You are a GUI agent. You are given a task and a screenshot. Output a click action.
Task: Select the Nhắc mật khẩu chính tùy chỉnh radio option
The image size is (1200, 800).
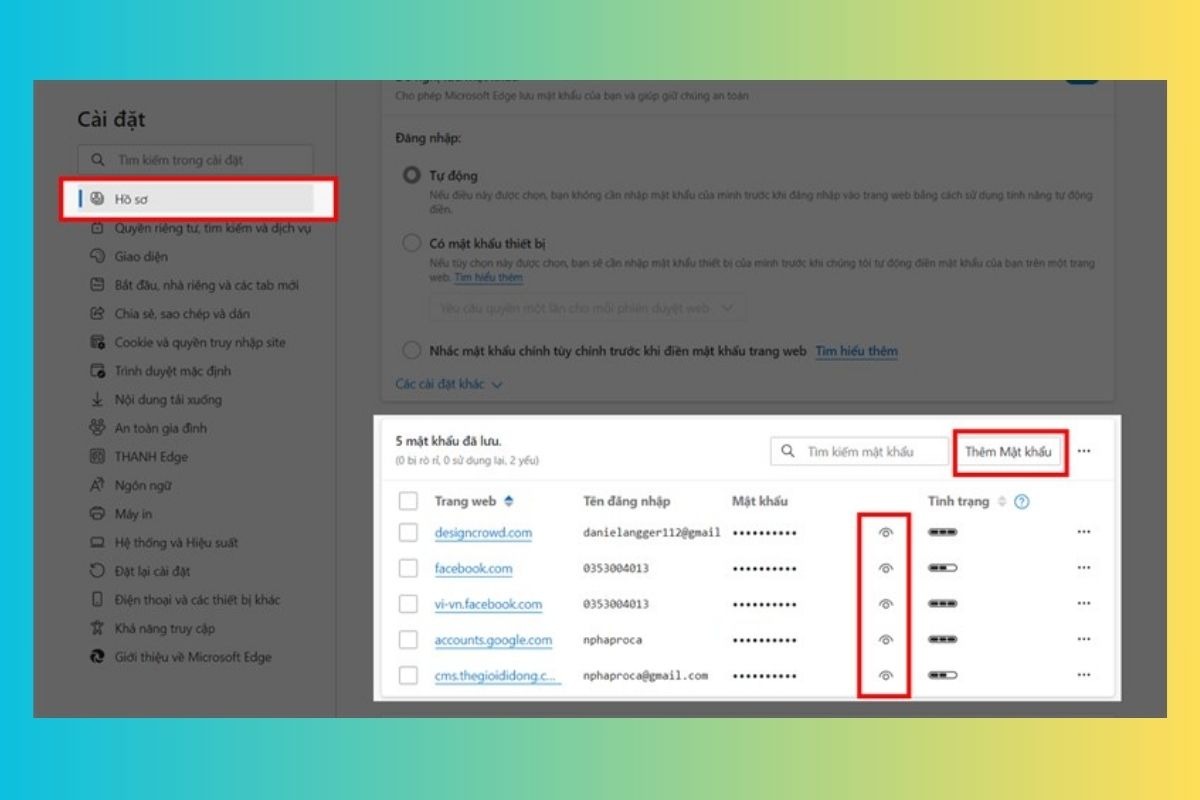click(x=411, y=351)
